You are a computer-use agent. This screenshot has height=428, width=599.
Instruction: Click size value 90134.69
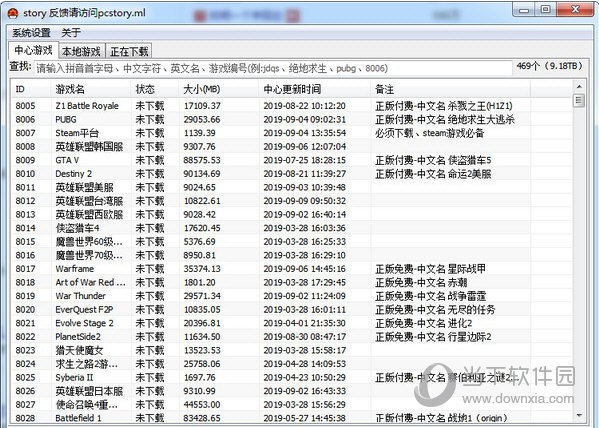pos(202,174)
